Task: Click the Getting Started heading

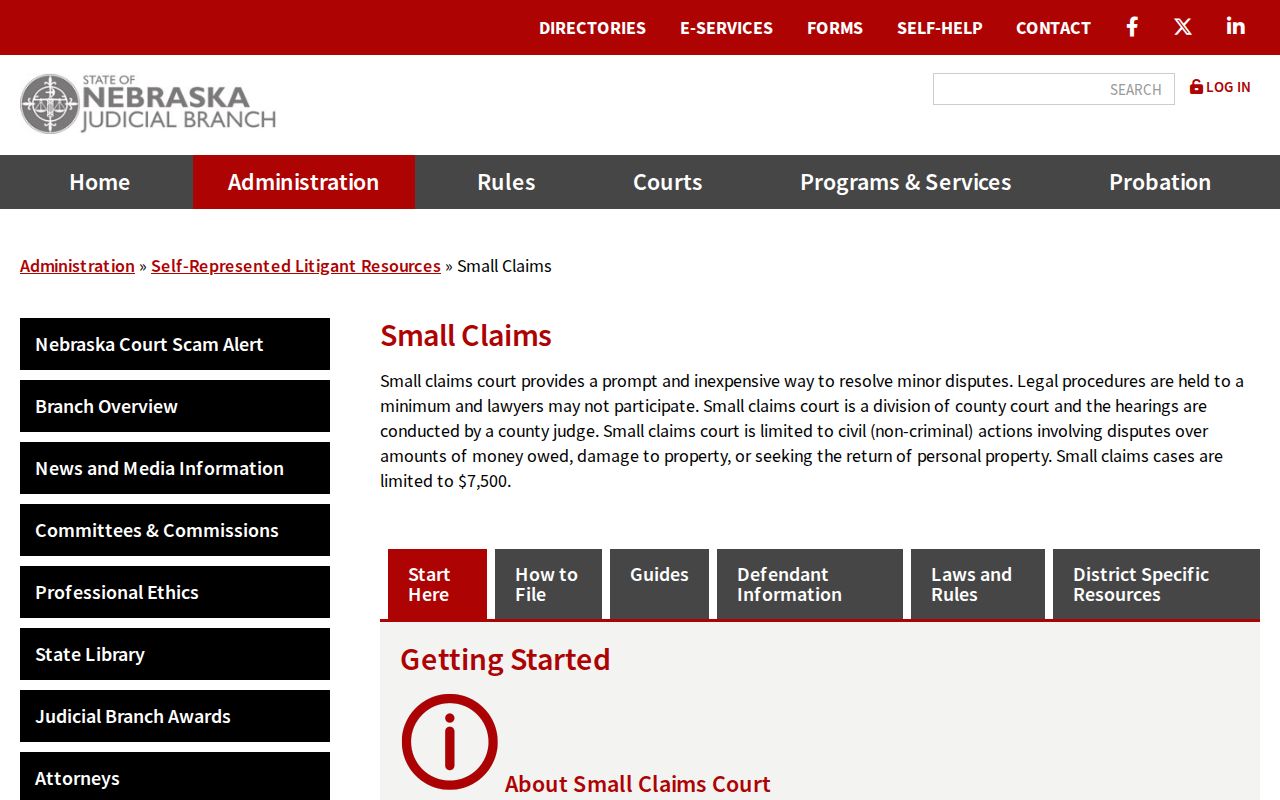Action: 505,659
